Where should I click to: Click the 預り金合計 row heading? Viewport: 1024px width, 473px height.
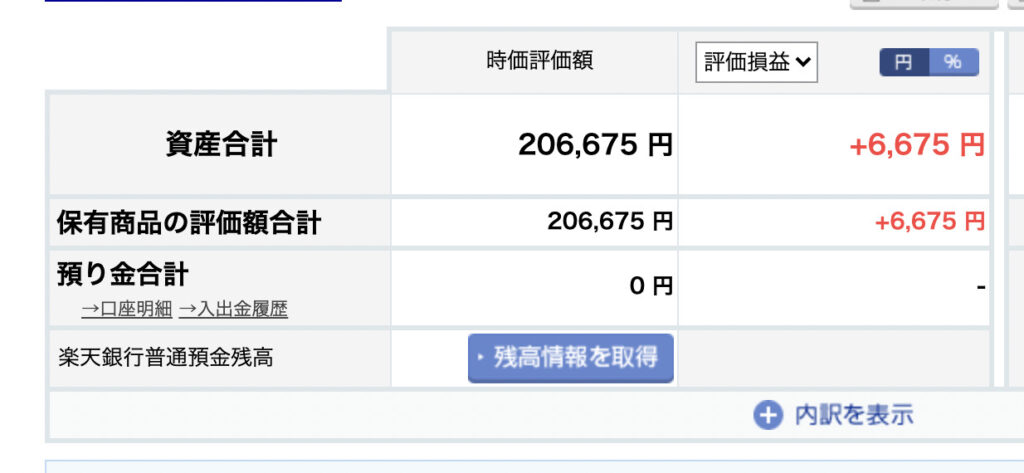123,274
